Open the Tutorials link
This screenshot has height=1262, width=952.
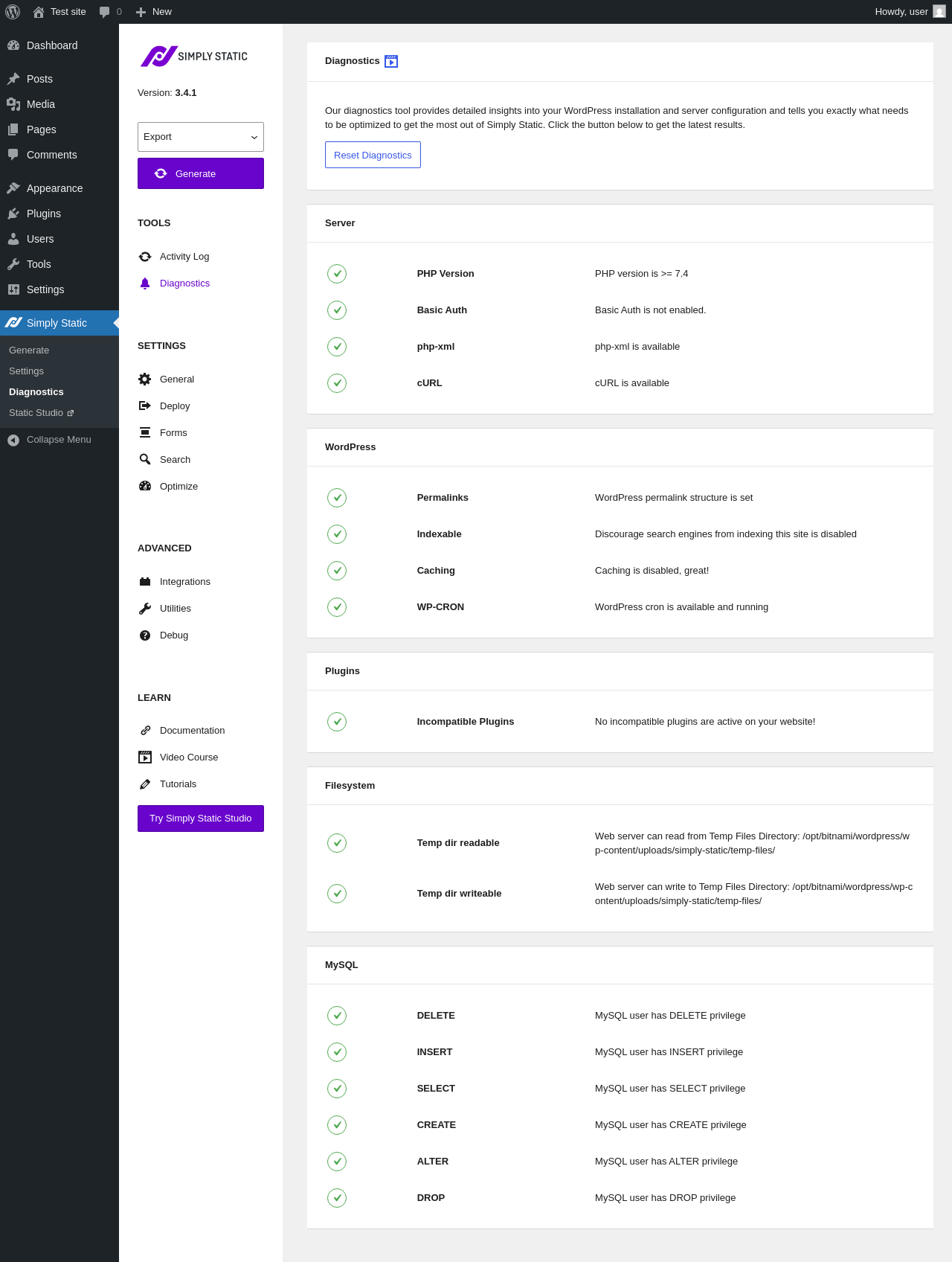click(178, 784)
